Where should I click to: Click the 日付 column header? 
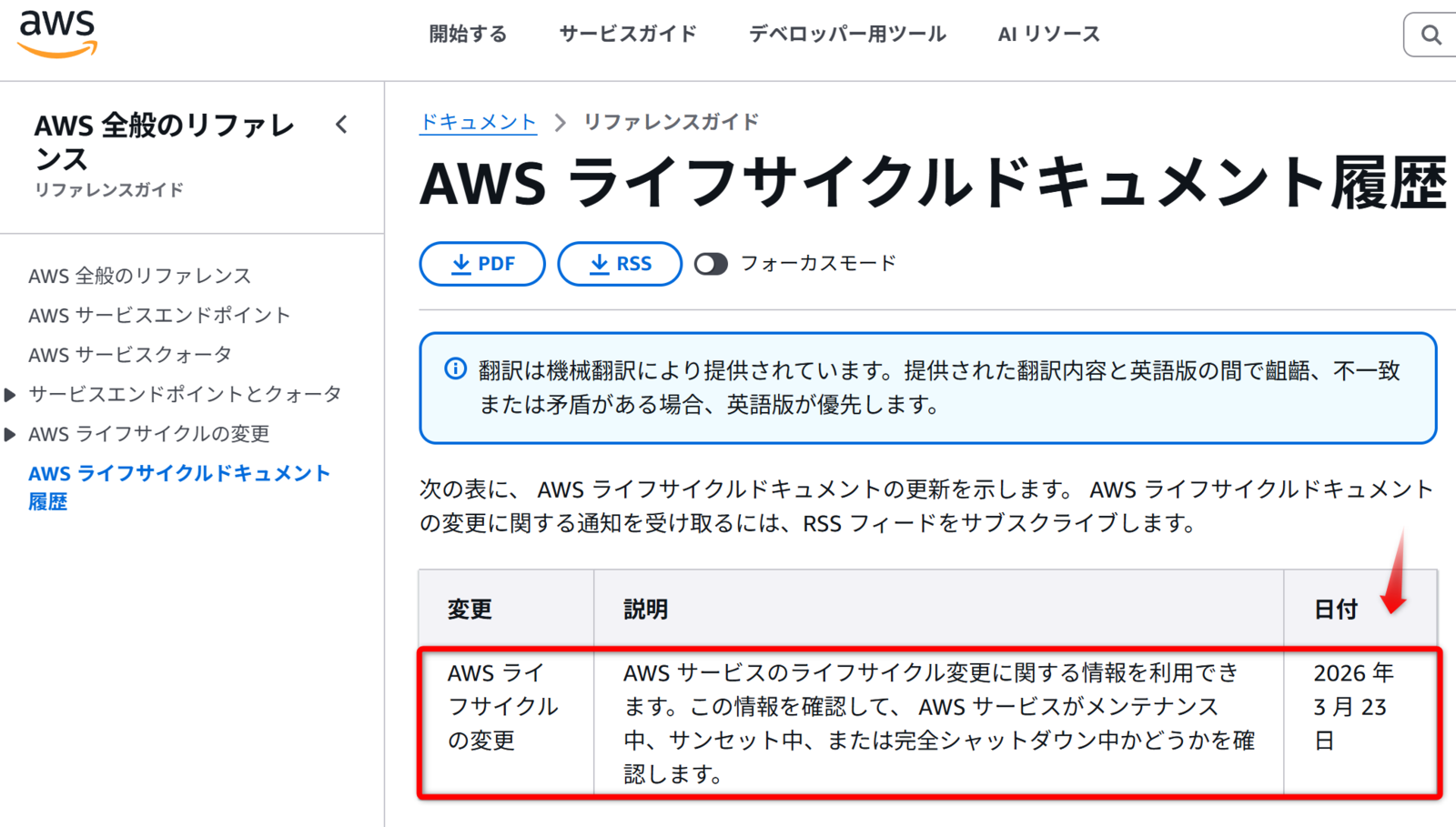pyautogui.click(x=1336, y=610)
